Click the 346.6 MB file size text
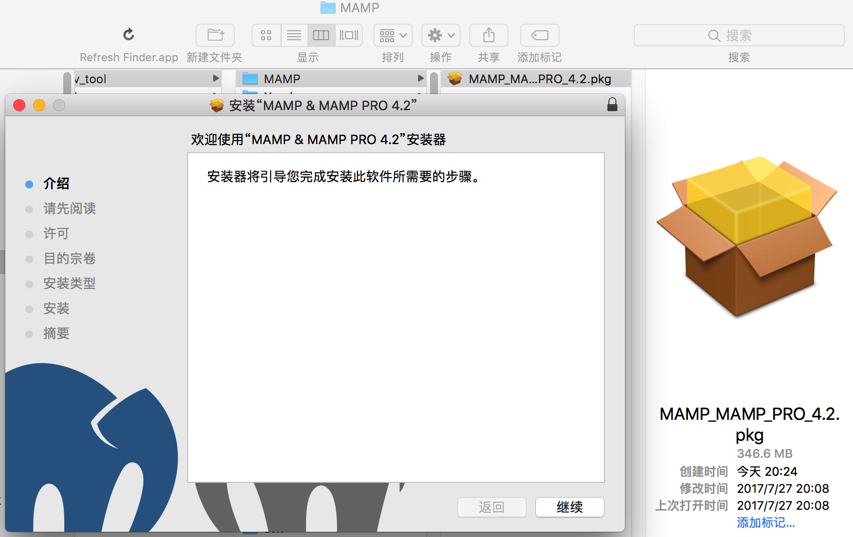This screenshot has height=537, width=853. pyautogui.click(x=764, y=454)
